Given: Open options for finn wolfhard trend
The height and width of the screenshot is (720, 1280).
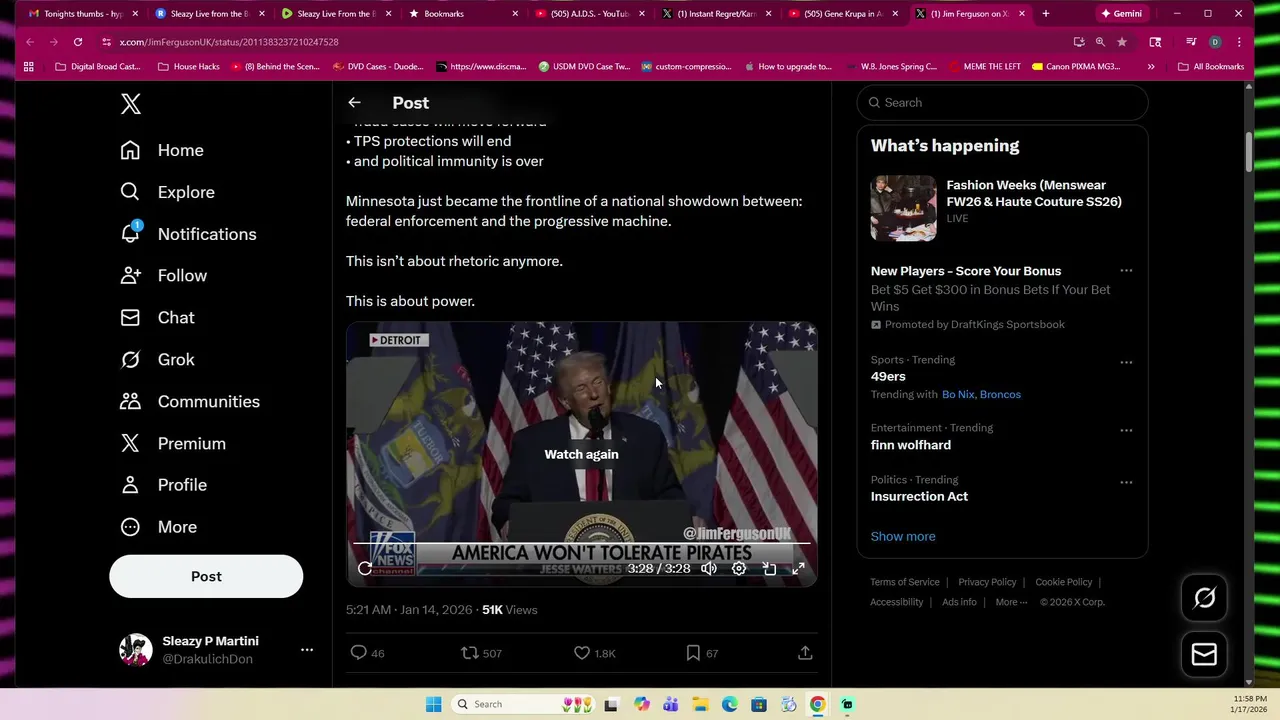Looking at the screenshot, I should pyautogui.click(x=1126, y=430).
